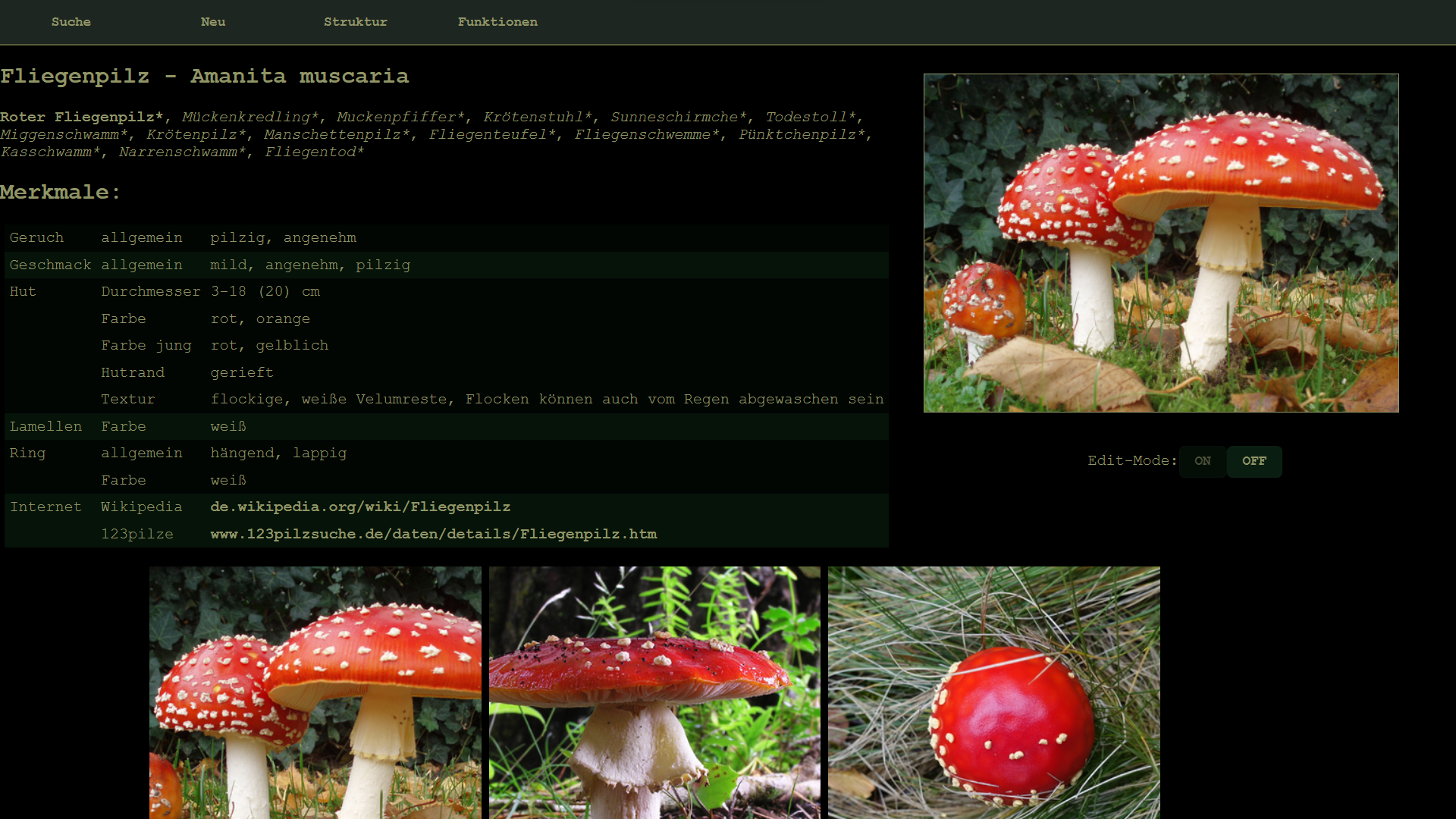1456x819 pixels.
Task: Open the middle gallery mushroom thumbnail
Action: pyautogui.click(x=654, y=692)
